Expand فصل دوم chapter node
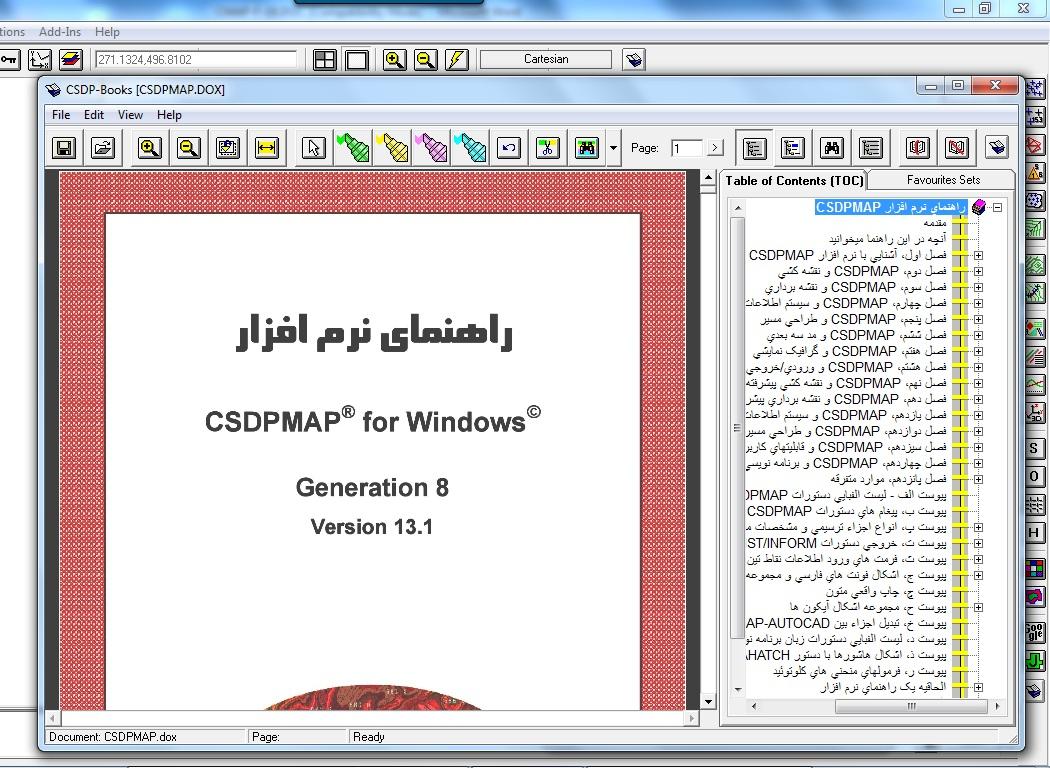This screenshot has height=768, width=1050. coord(978,271)
